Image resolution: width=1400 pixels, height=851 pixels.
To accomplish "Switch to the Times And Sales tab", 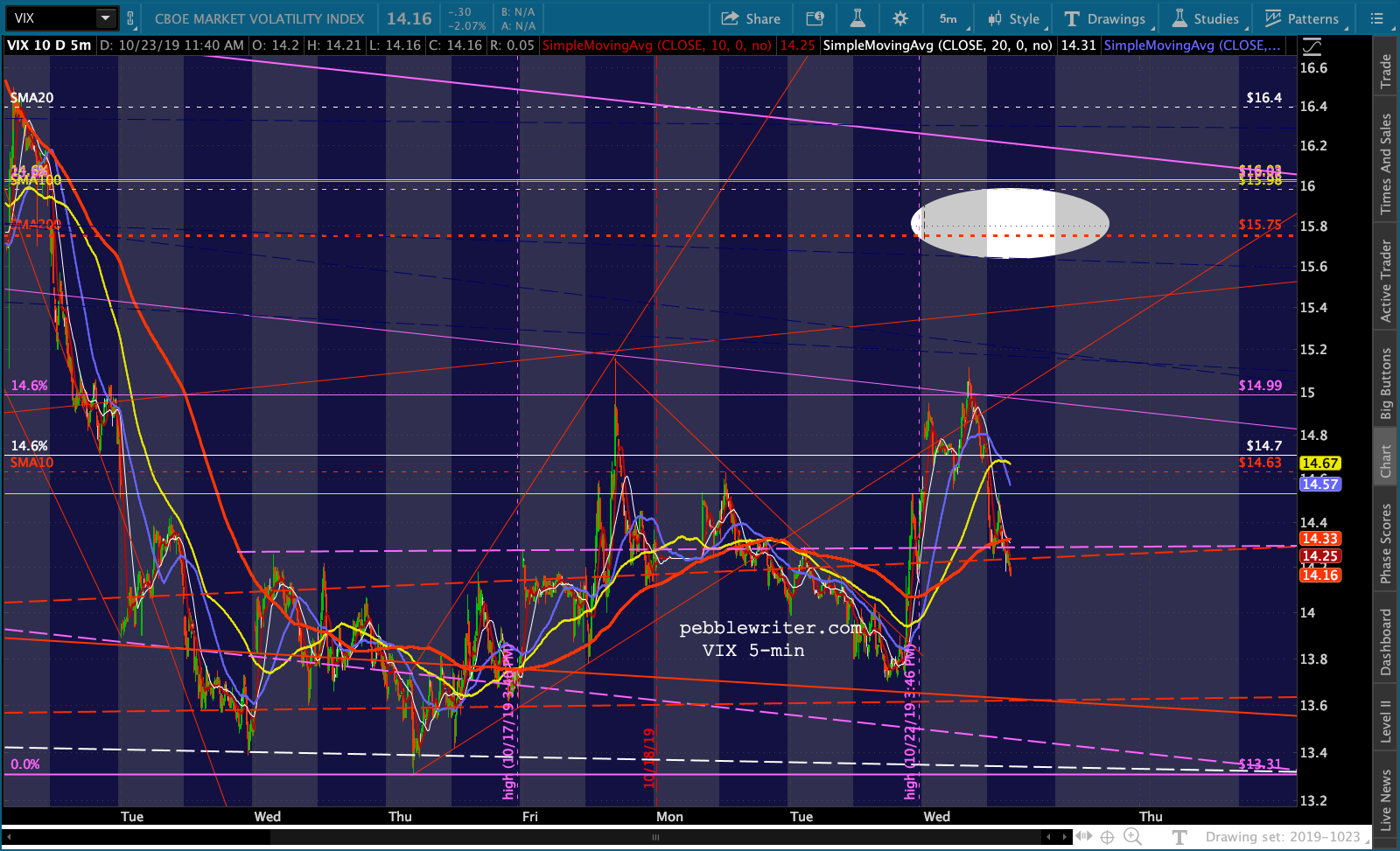I will point(1385,164).
